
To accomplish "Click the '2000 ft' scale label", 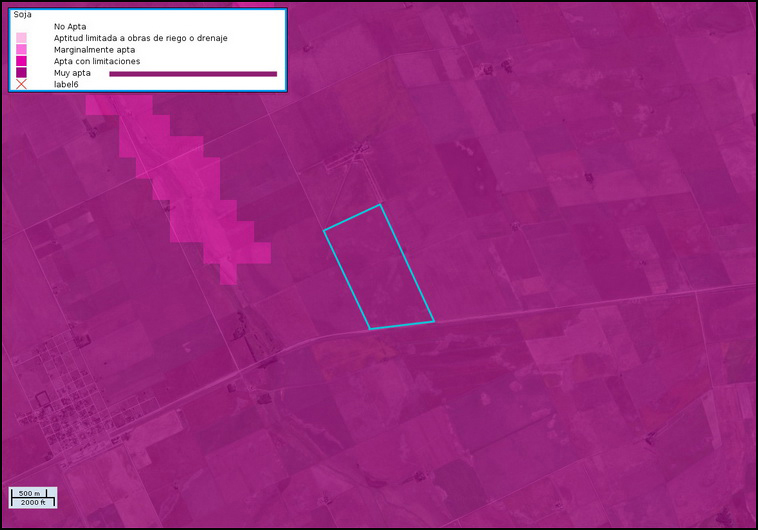I will coord(33,503).
